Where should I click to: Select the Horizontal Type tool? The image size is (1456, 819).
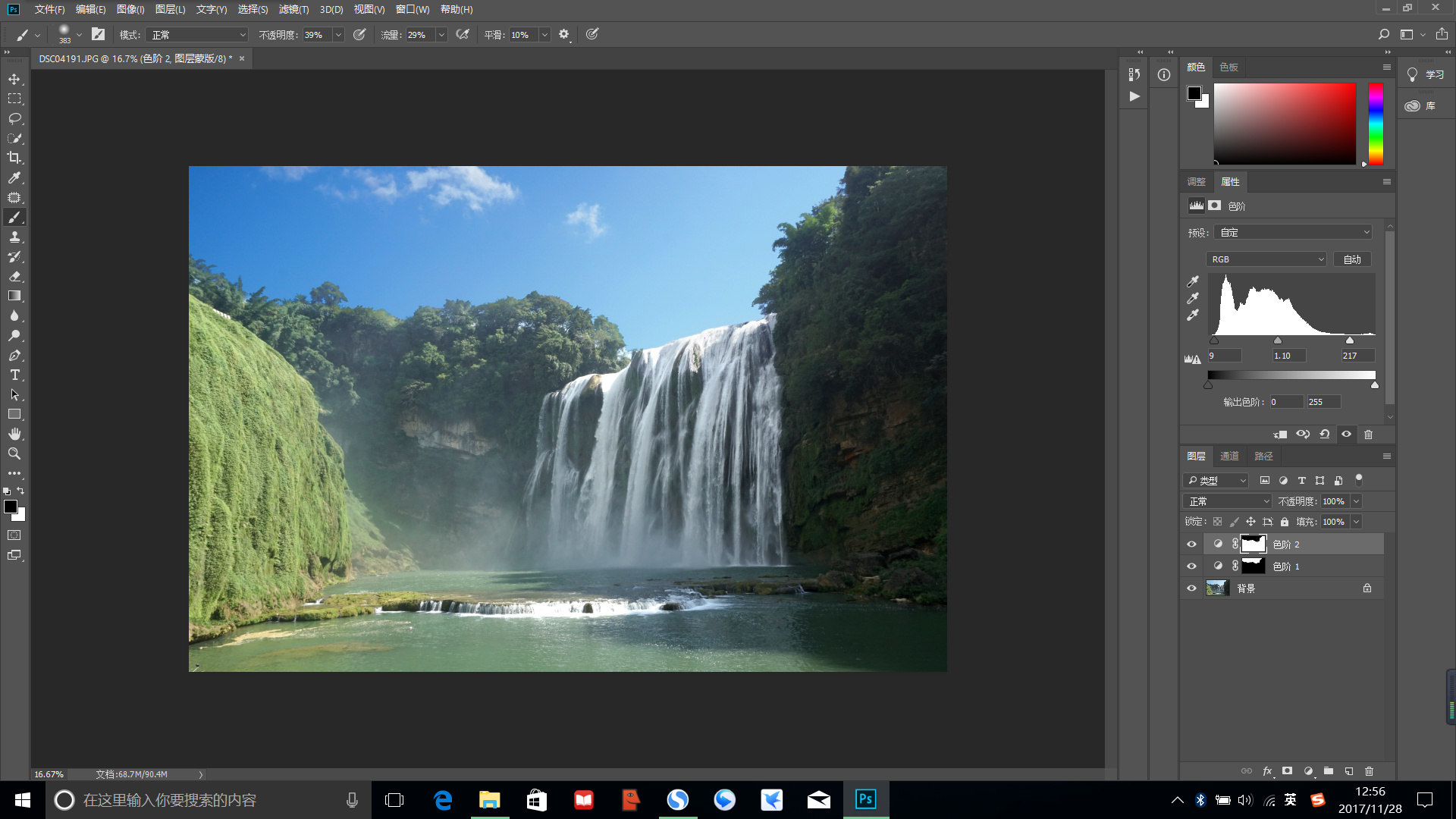tap(14, 375)
